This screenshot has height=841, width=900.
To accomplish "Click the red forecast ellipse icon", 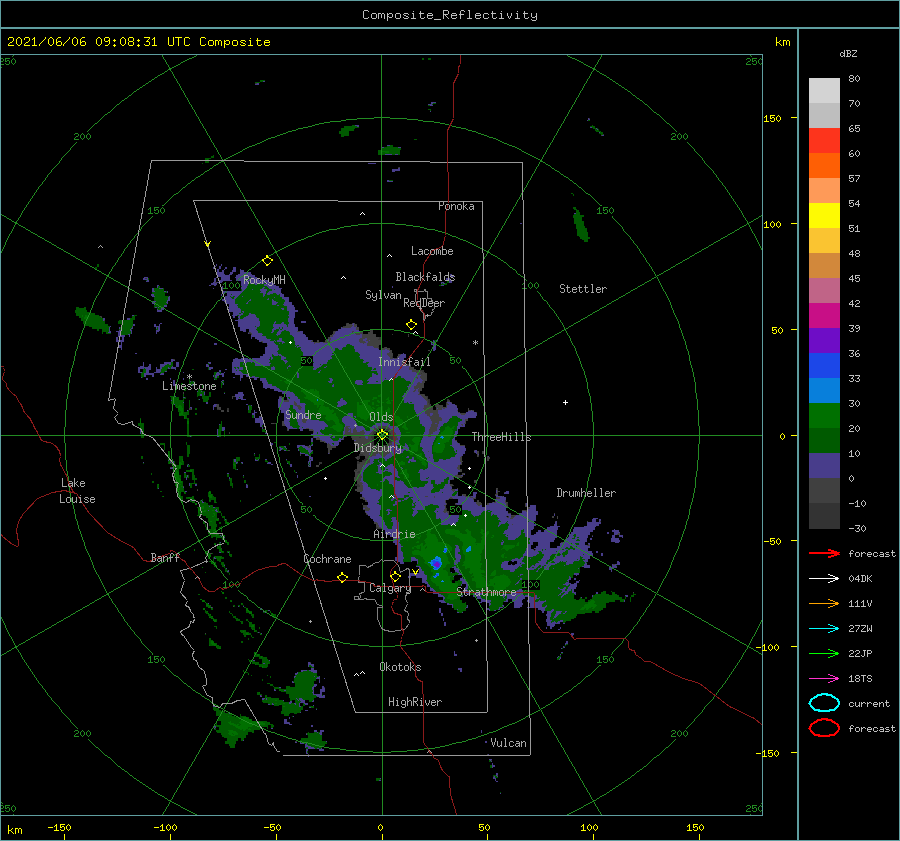I will 824,728.
